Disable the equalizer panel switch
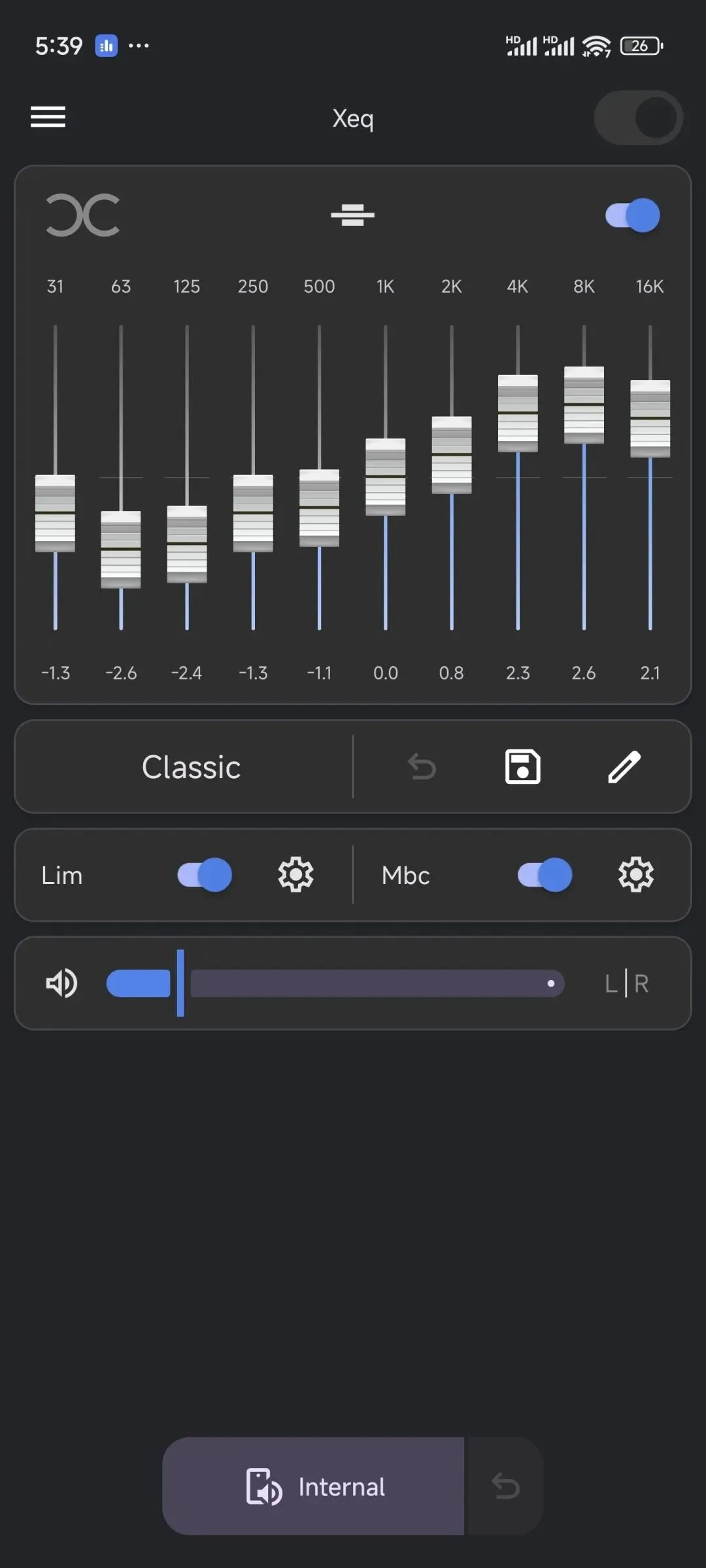 [632, 215]
